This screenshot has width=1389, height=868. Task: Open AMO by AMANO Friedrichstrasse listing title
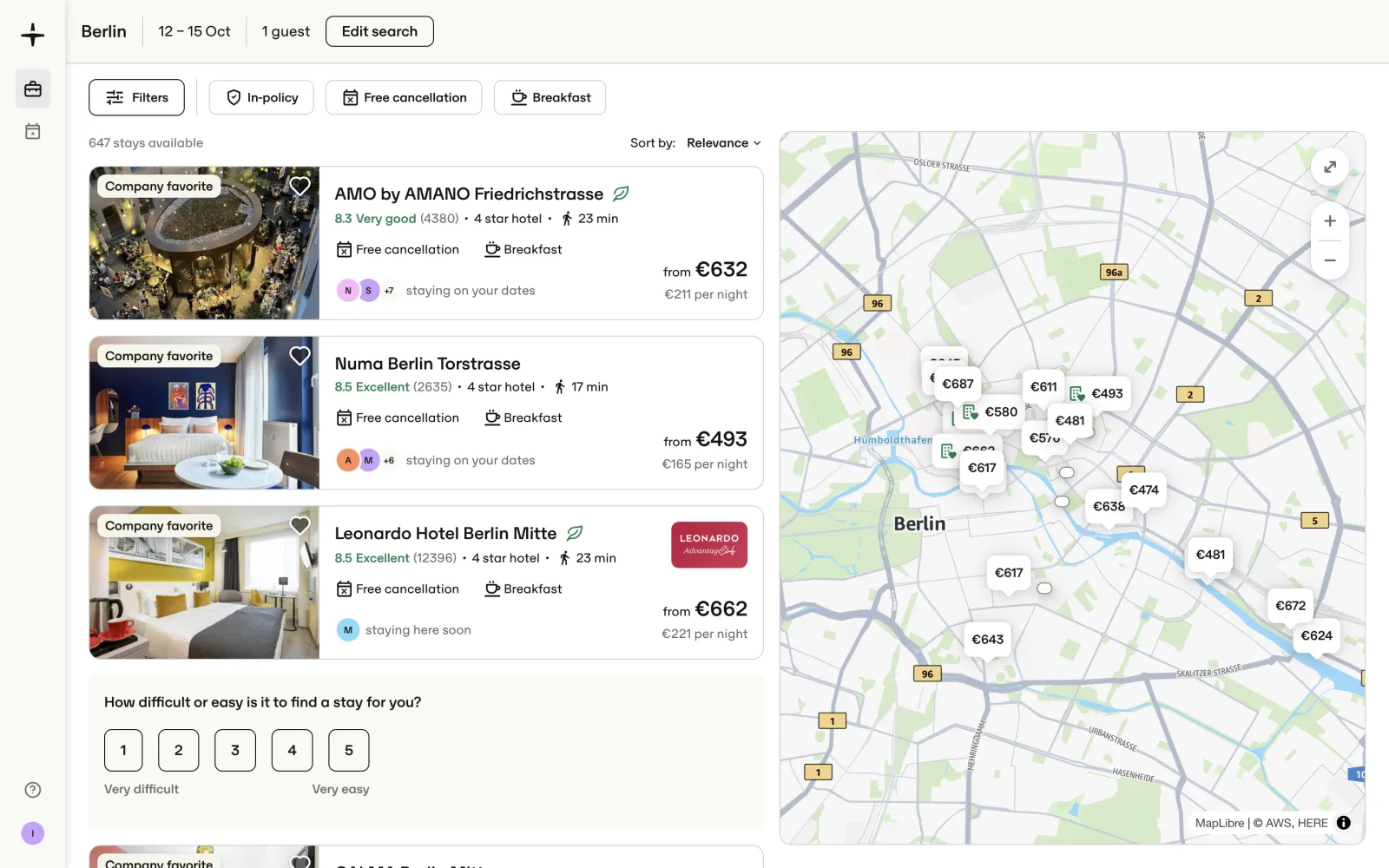point(469,194)
